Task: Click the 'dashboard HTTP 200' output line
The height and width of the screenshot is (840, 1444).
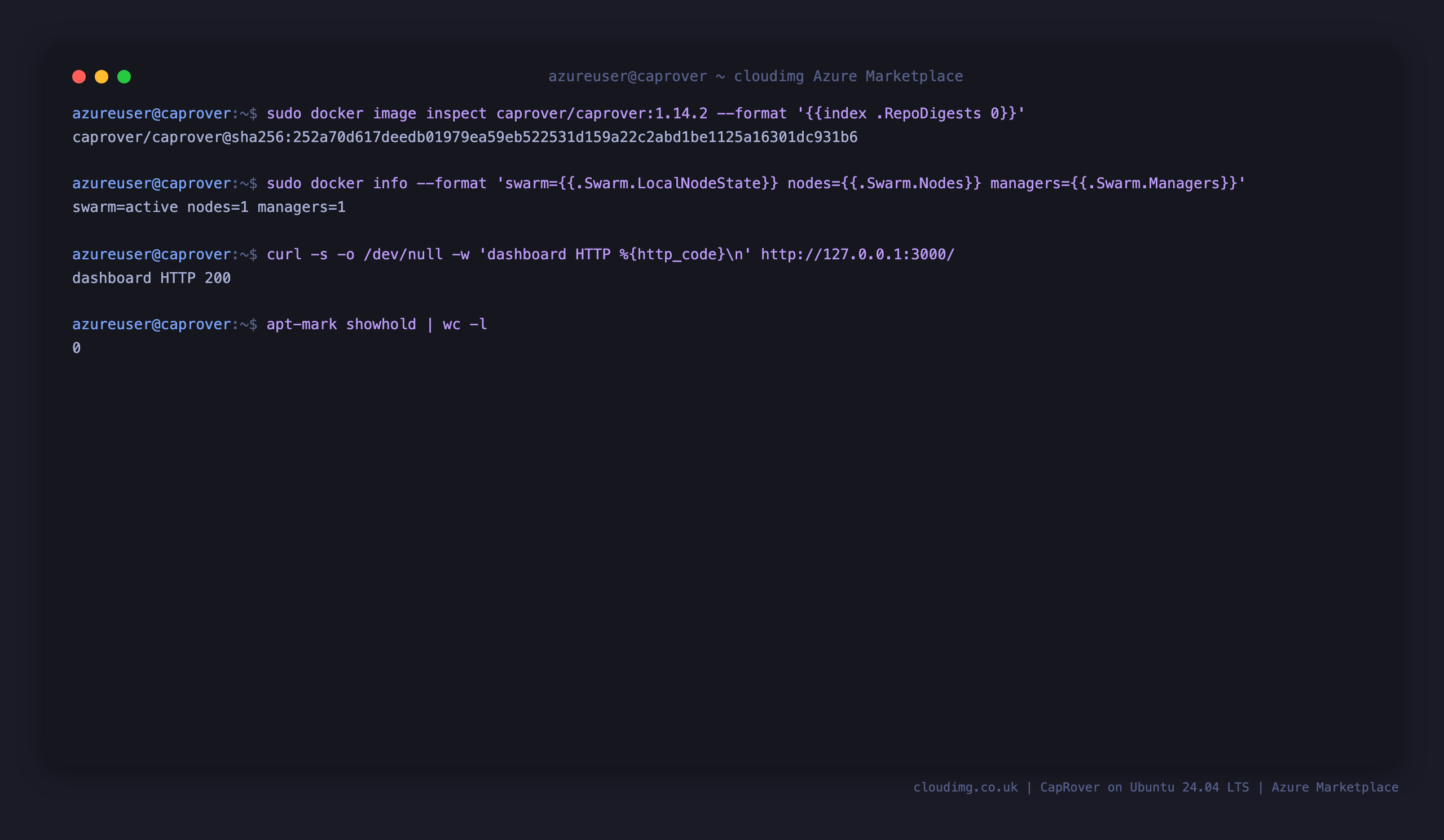Action: pos(151,278)
